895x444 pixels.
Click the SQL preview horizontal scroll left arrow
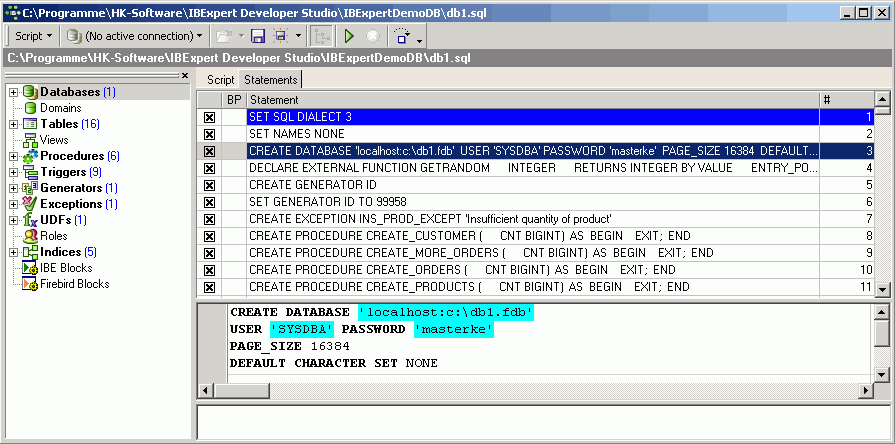pyautogui.click(x=205, y=391)
